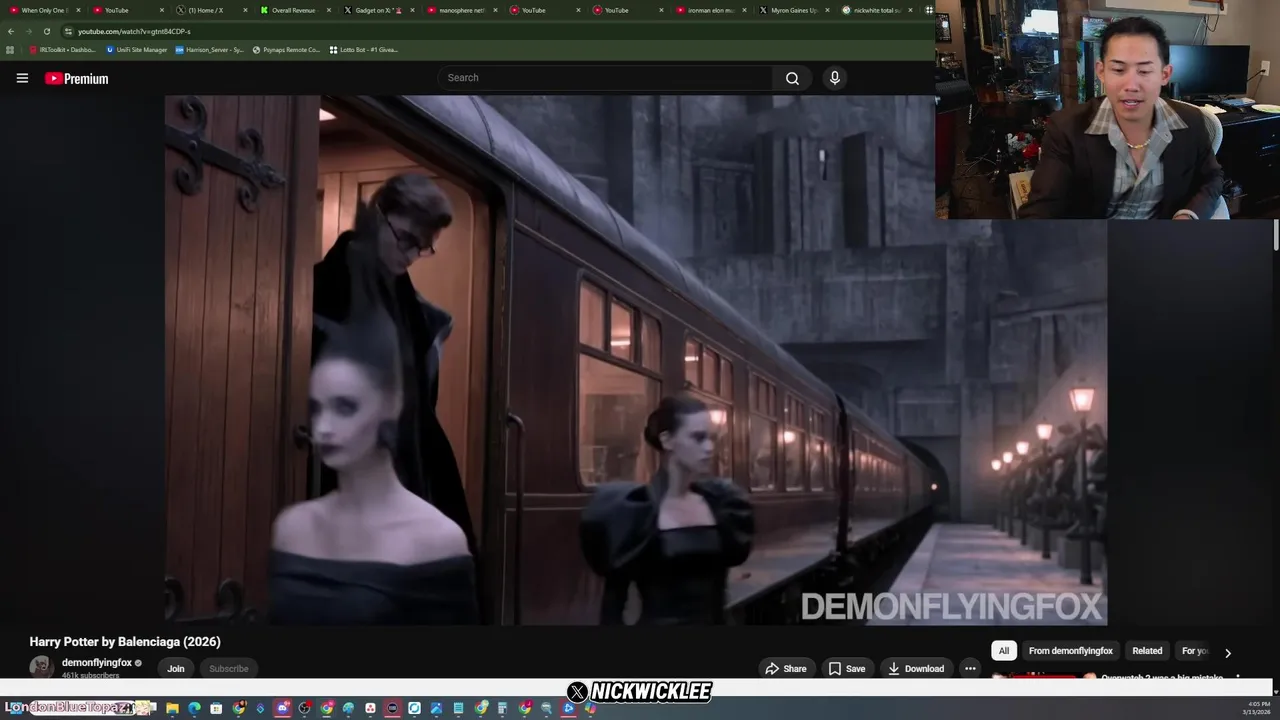
Task: Open the three-dot more actions menu
Action: [x=969, y=668]
